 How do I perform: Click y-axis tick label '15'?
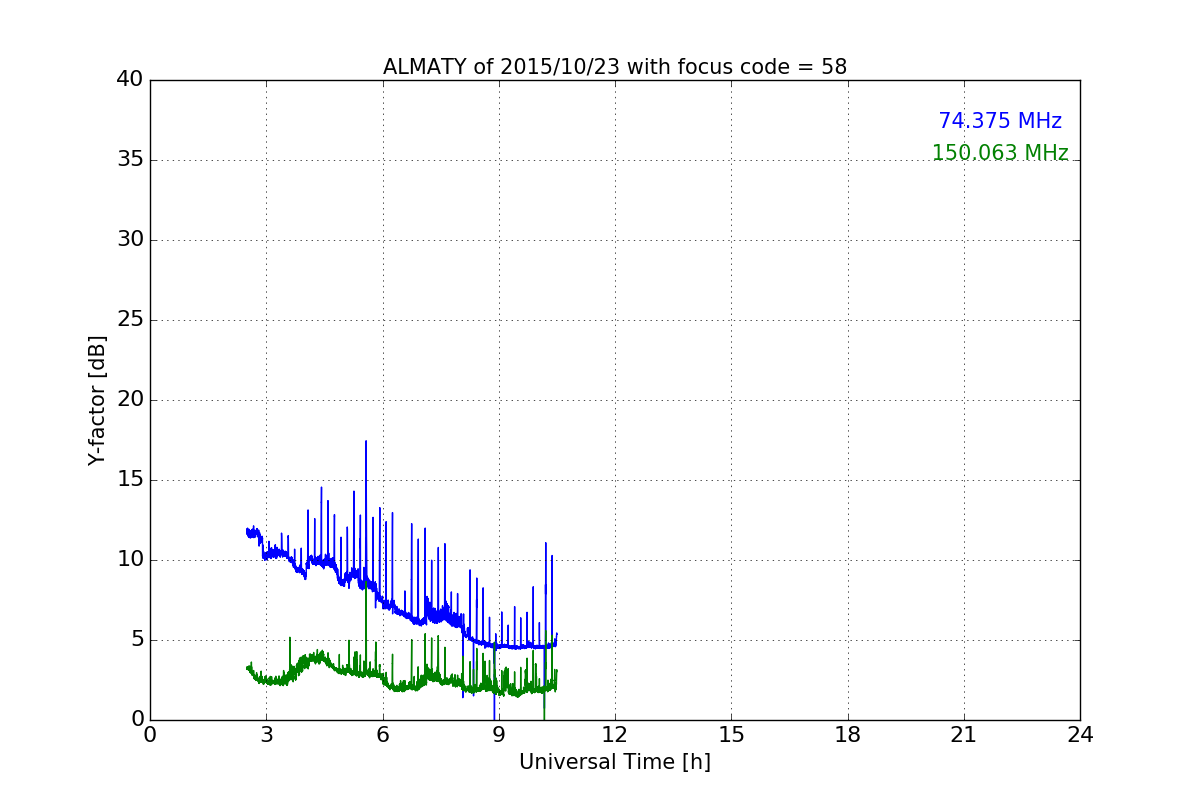(130, 480)
